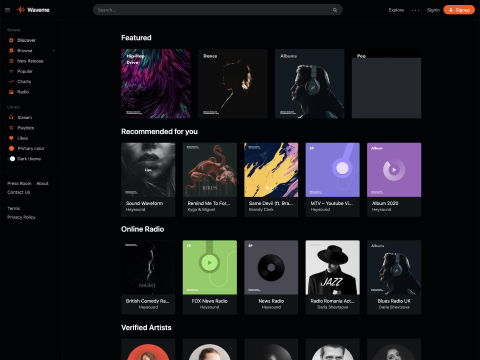This screenshot has width=480, height=360.
Task: Click the Playlists sidebar icon
Action: pos(11,128)
